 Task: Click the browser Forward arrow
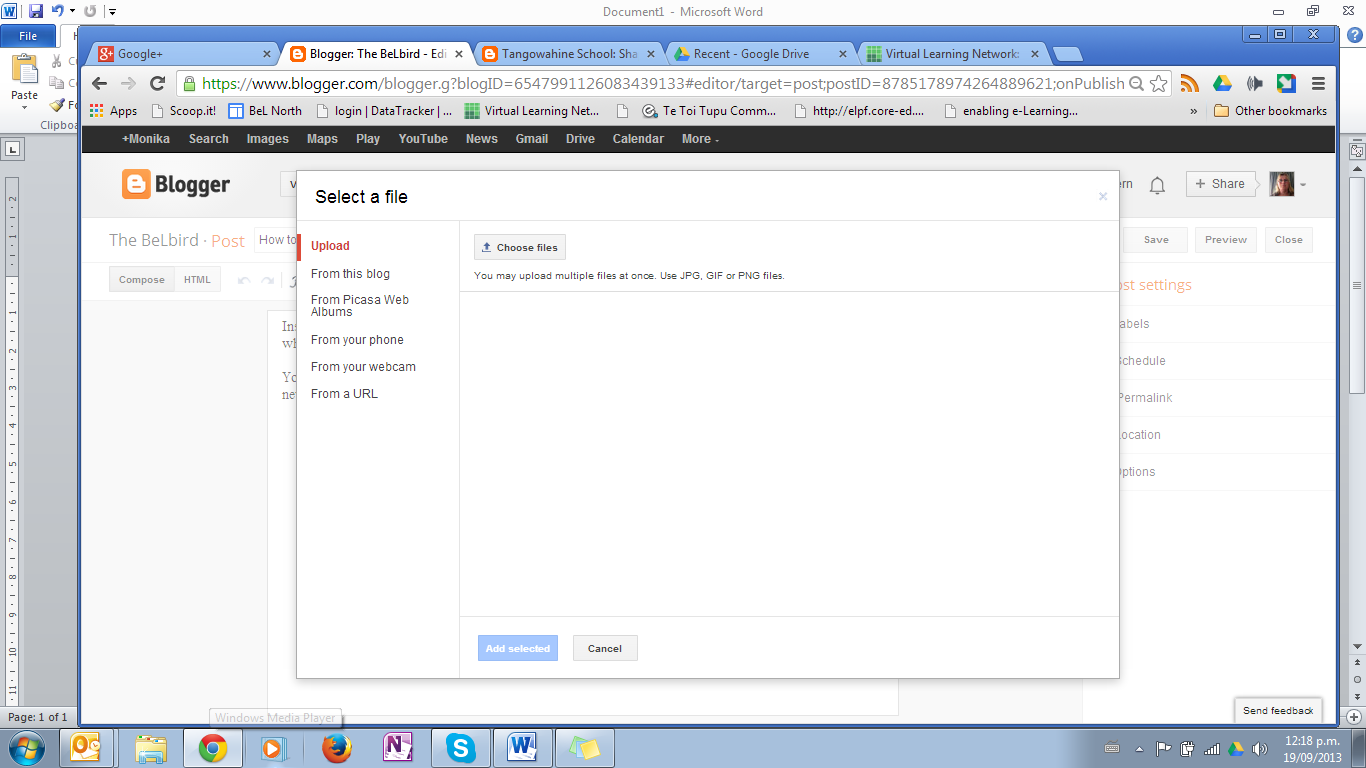point(128,84)
